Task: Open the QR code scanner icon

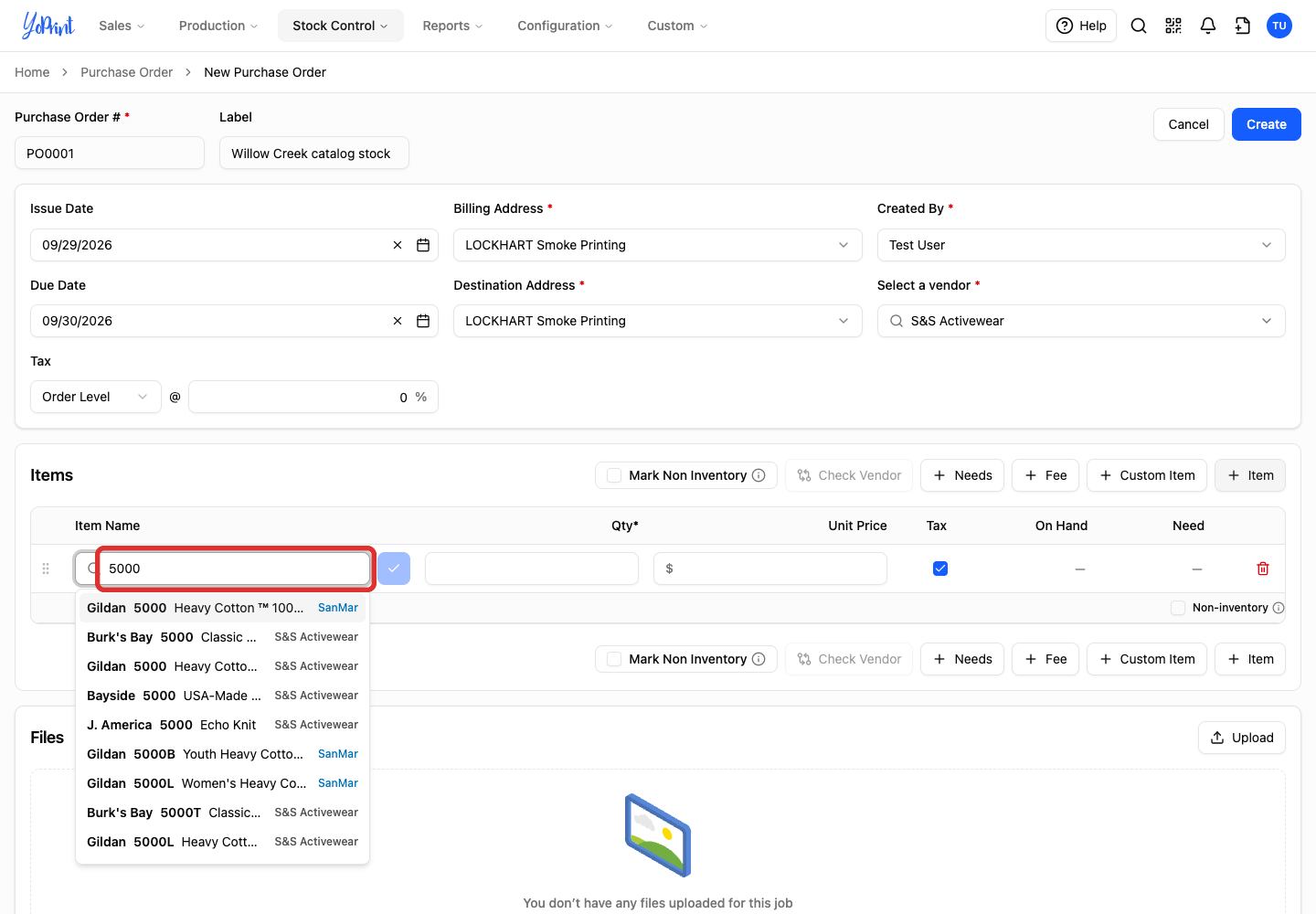Action: (x=1173, y=26)
